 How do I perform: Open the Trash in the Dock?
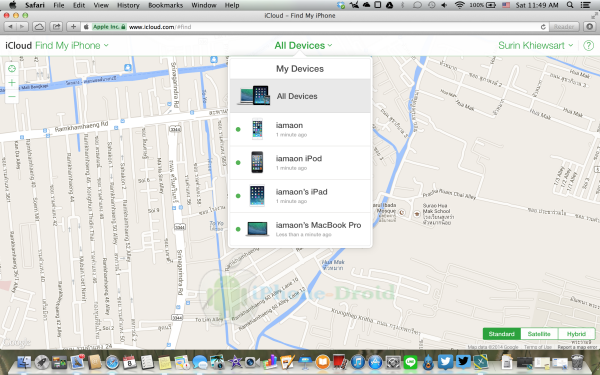coord(577,362)
